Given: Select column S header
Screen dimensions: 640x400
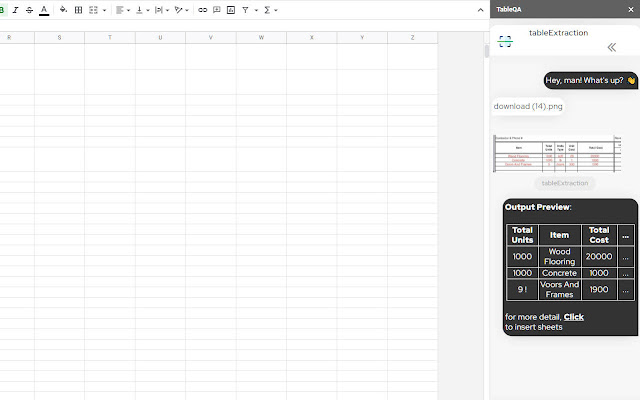Looking at the screenshot, I should pos(60,38).
